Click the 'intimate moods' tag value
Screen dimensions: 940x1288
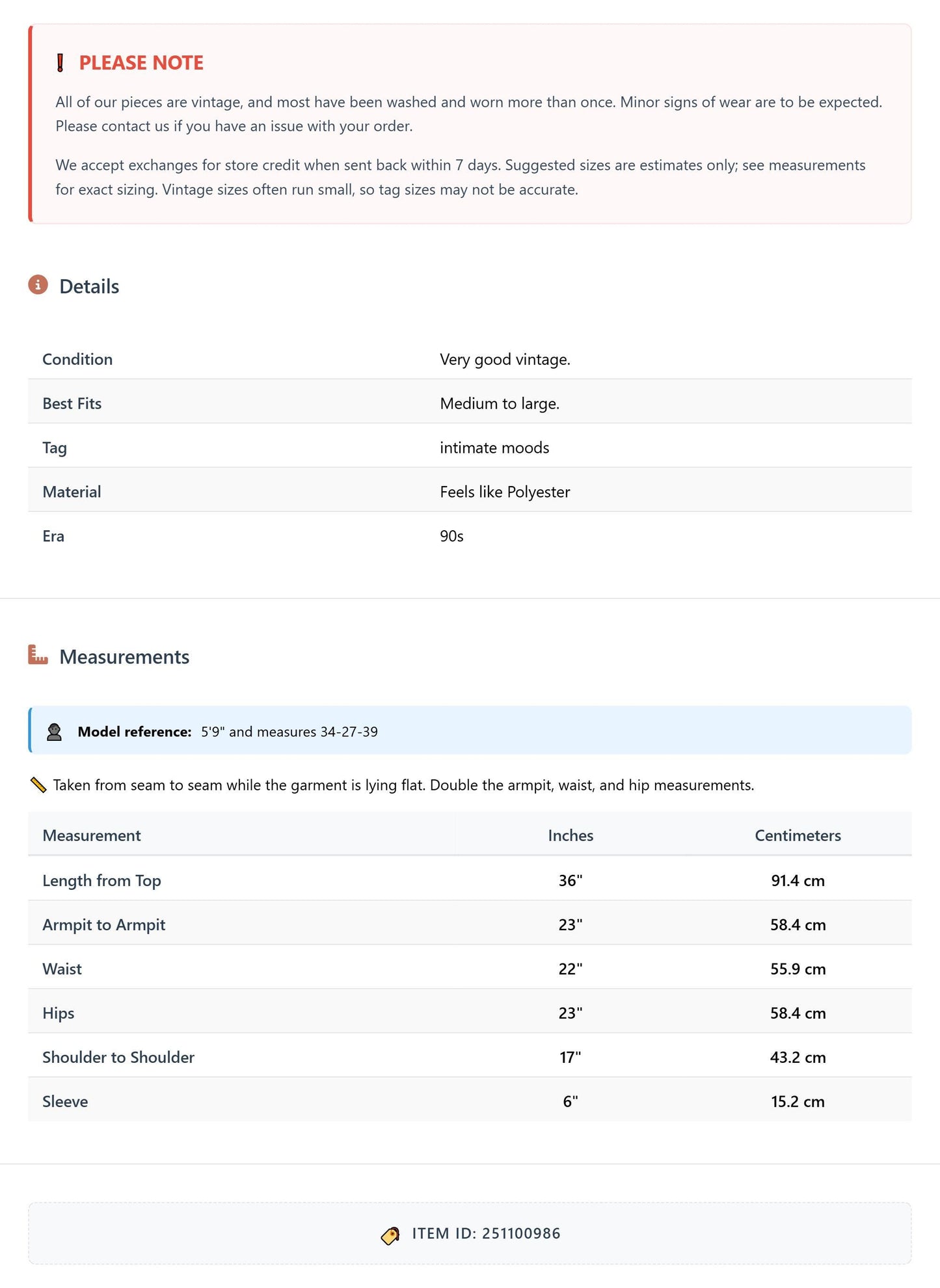tap(494, 448)
